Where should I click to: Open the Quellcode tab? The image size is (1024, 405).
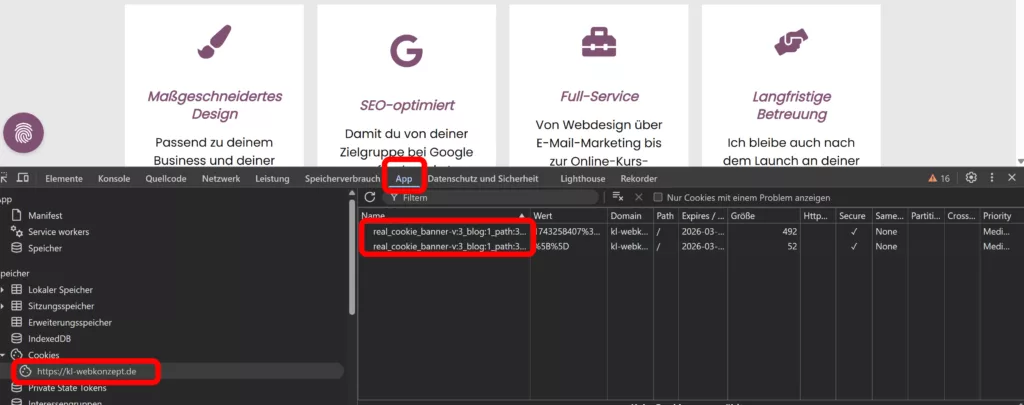pos(166,178)
